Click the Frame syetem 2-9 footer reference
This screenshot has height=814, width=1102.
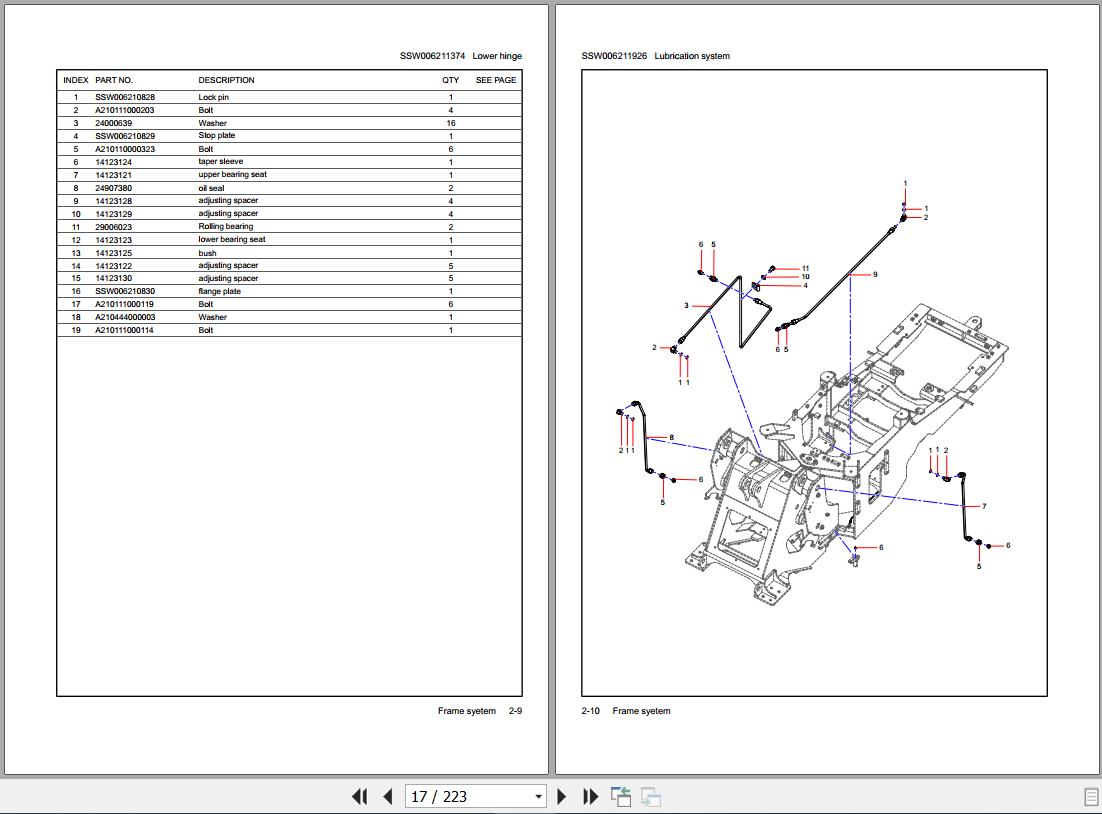pyautogui.click(x=480, y=710)
